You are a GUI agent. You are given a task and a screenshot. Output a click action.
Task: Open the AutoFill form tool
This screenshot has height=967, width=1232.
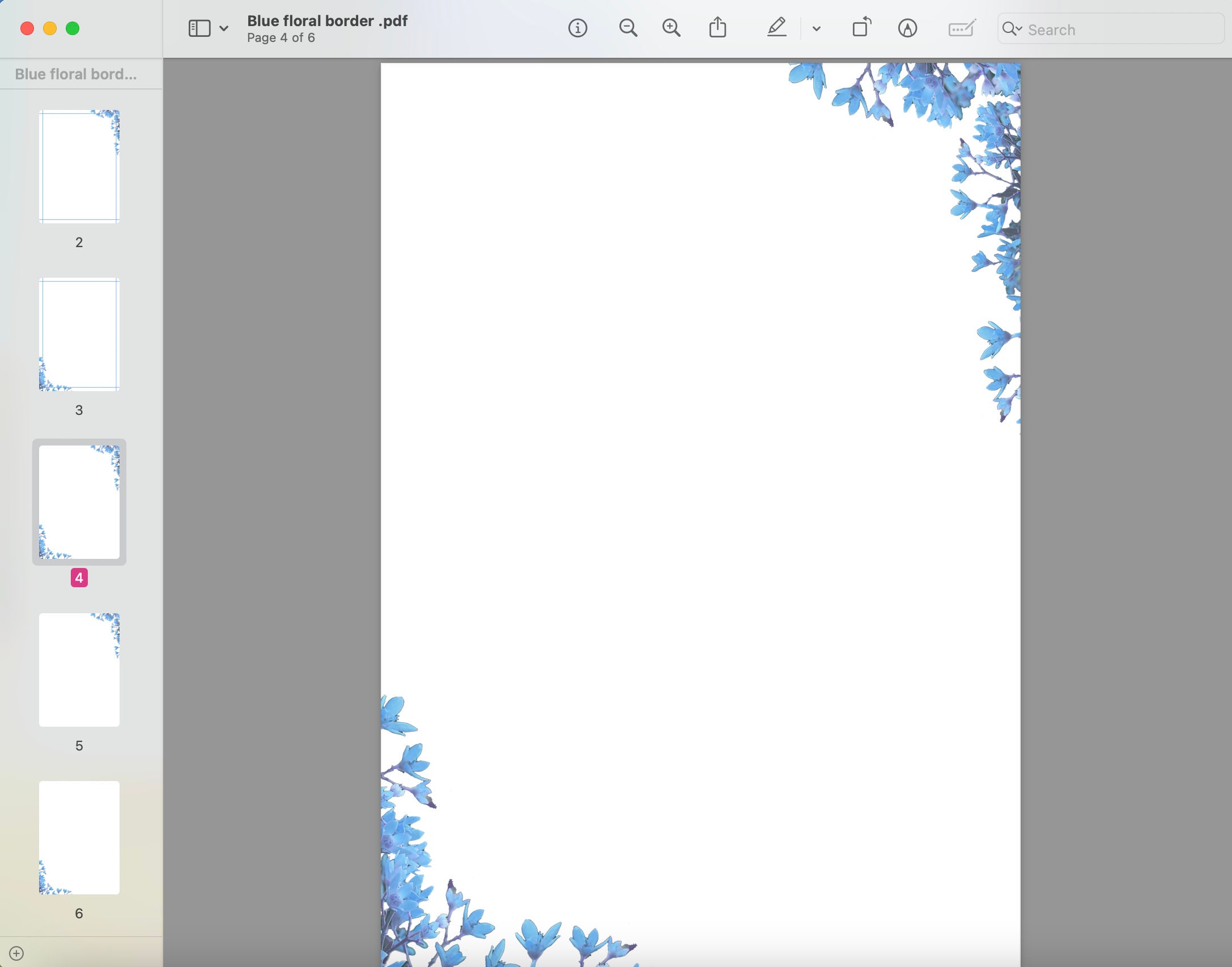(x=962, y=28)
